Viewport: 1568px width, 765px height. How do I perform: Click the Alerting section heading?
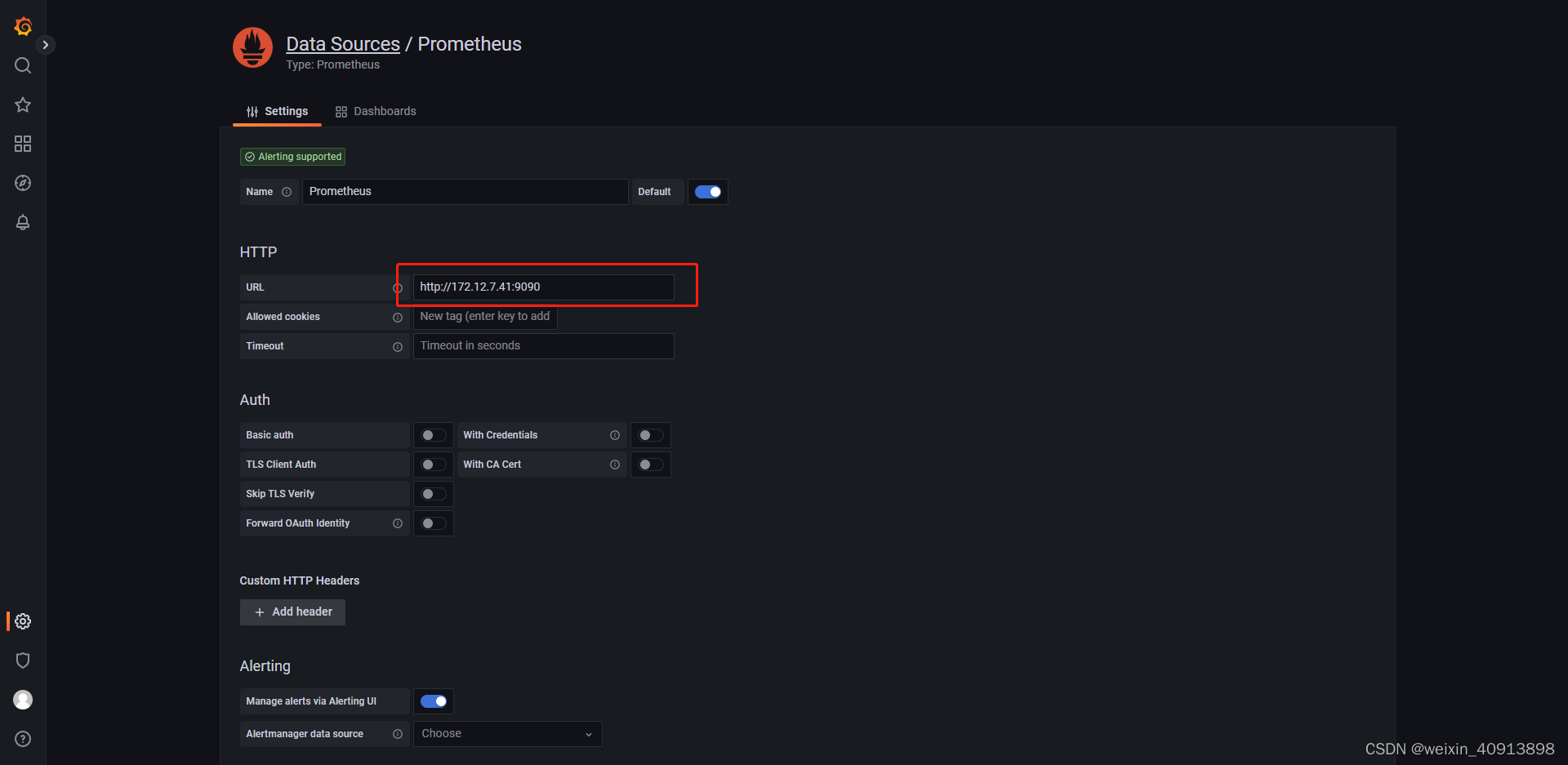coord(265,666)
